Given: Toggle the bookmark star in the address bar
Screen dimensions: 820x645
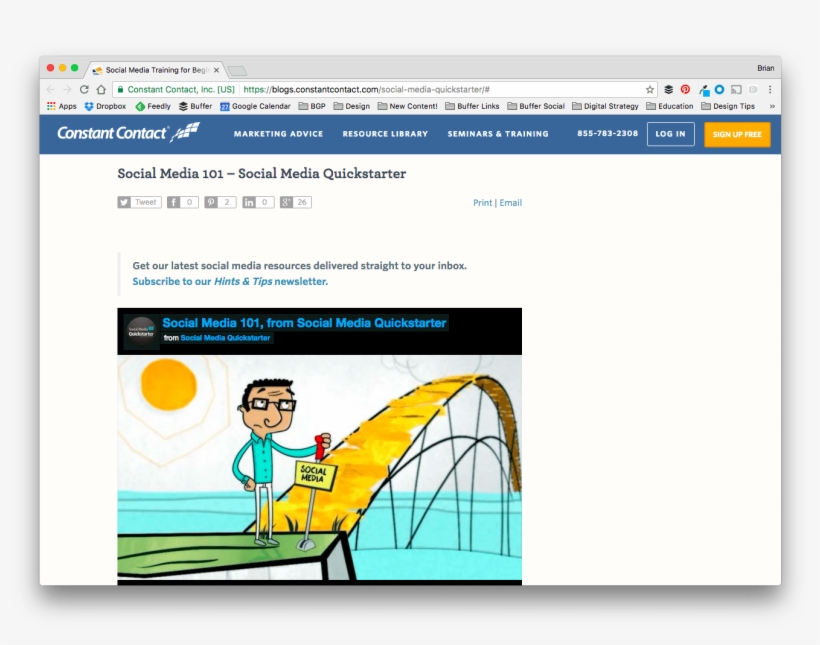Looking at the screenshot, I should pos(651,87).
